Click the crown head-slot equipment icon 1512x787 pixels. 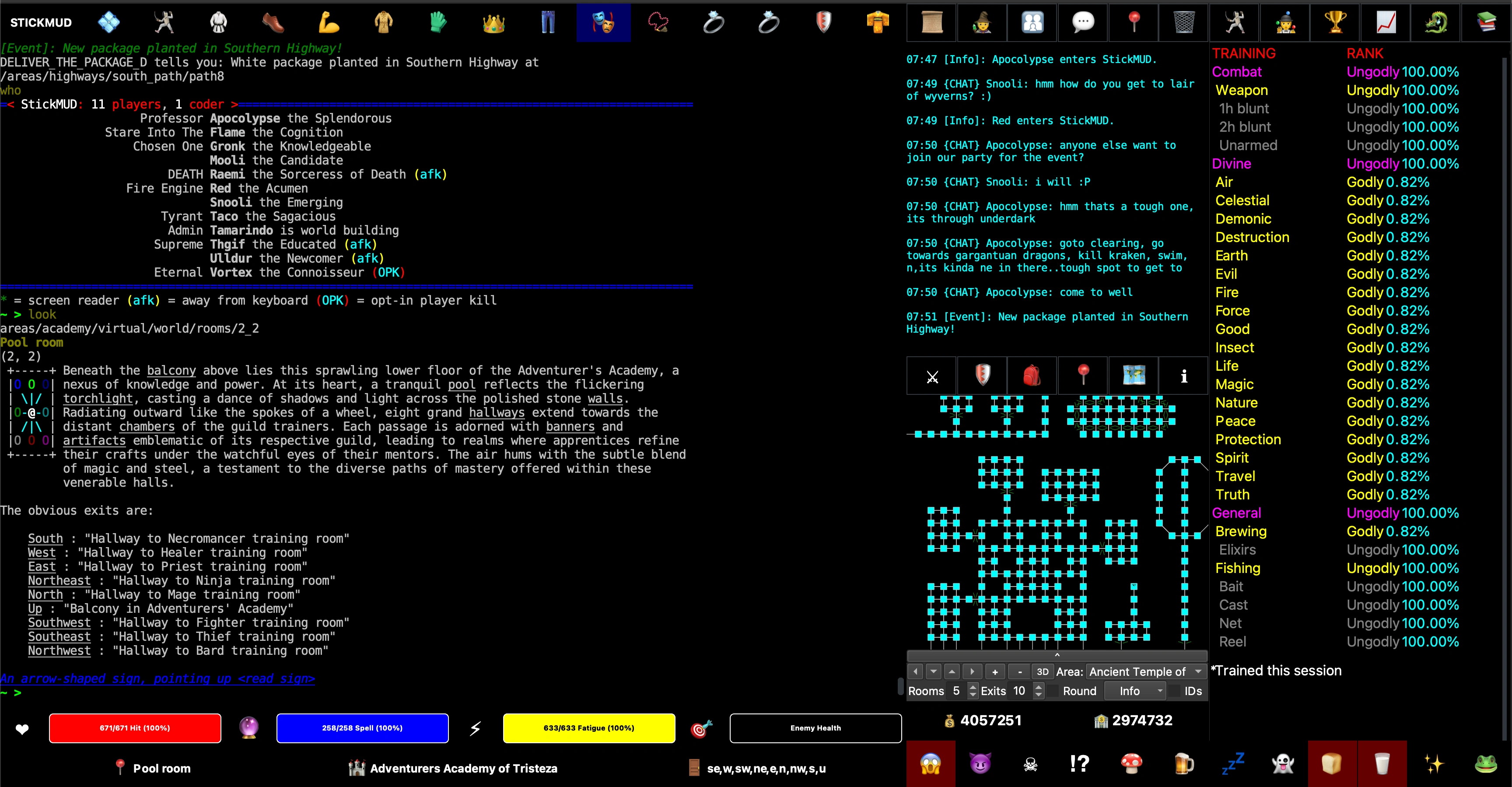(x=493, y=23)
